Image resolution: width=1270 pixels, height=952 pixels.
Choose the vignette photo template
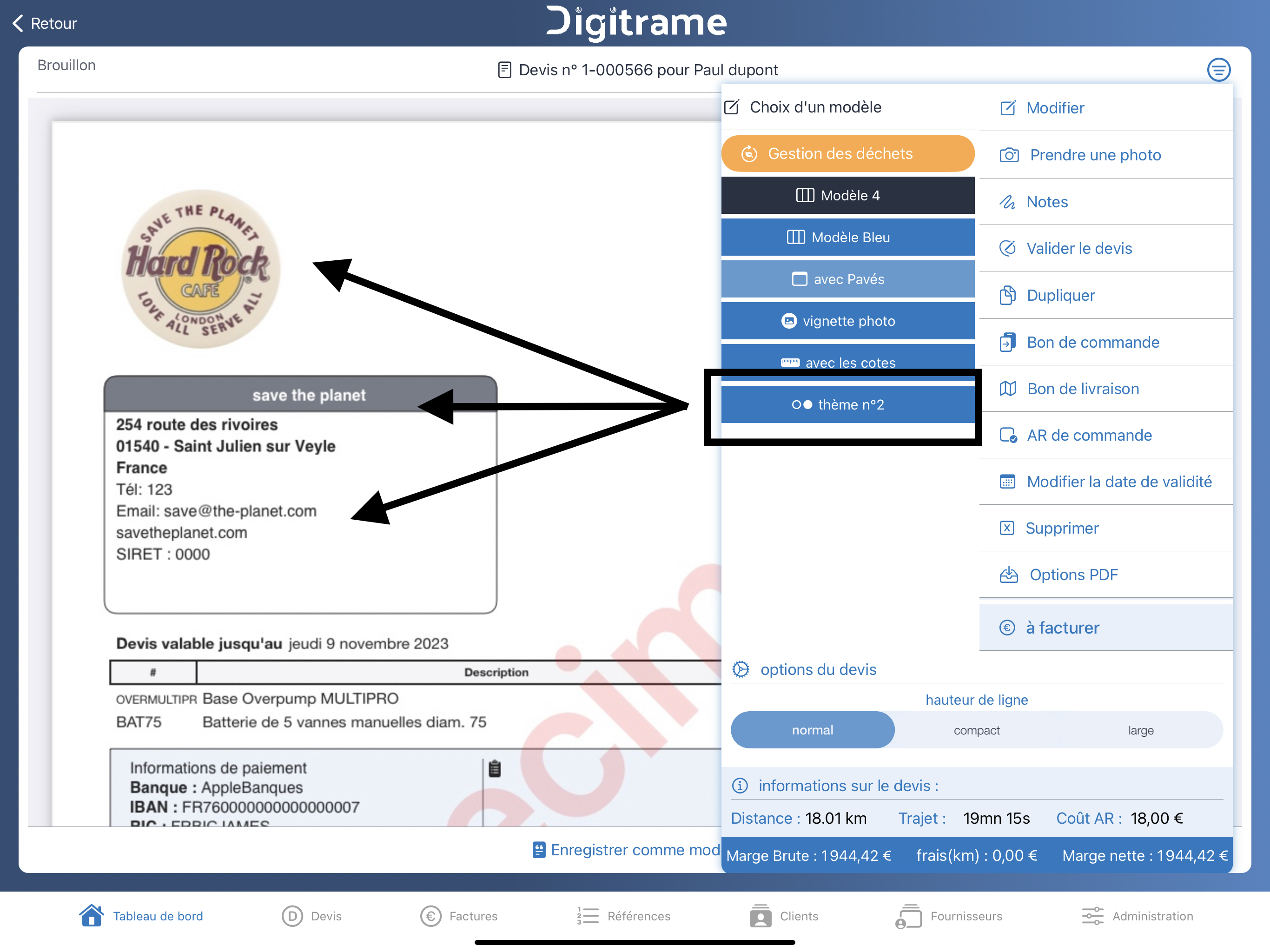(x=847, y=321)
